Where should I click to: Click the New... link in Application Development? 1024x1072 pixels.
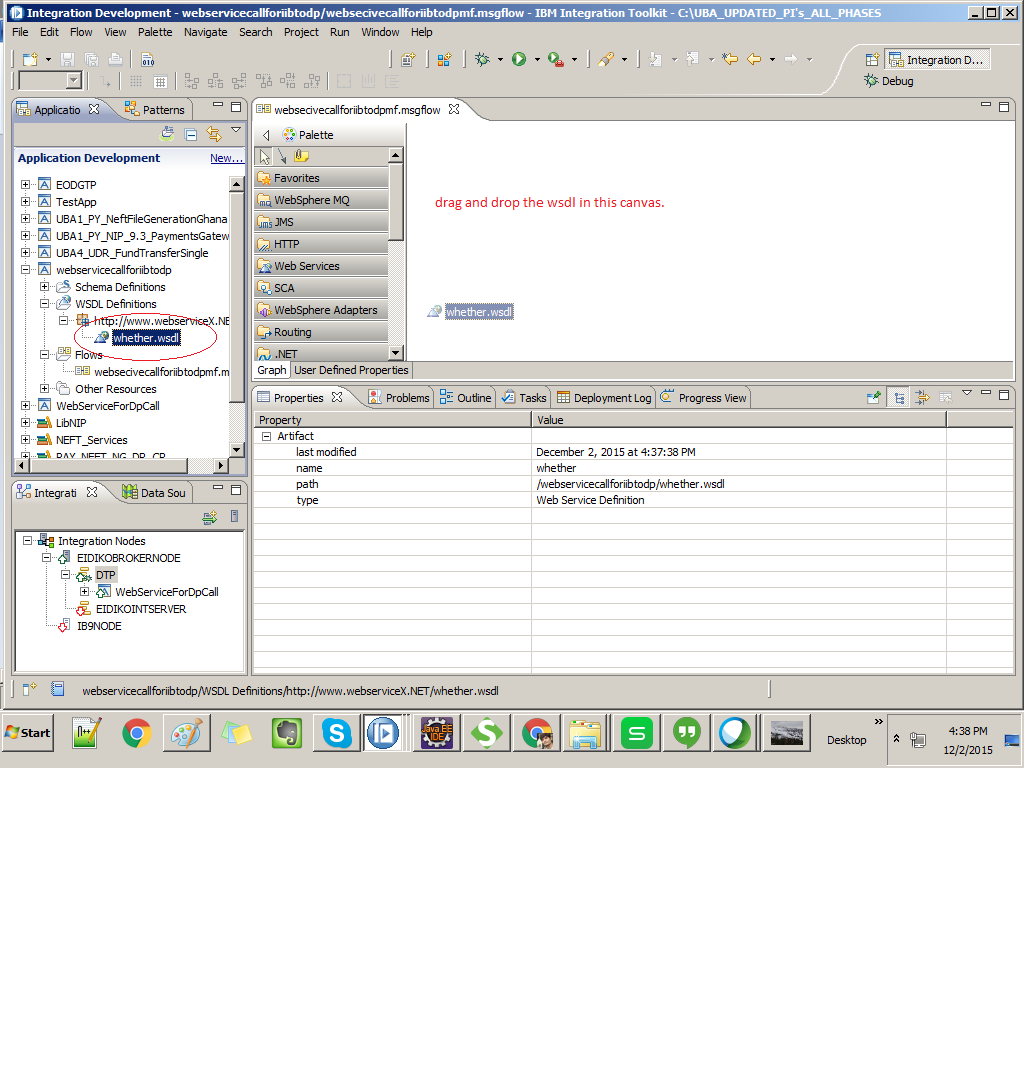(227, 158)
